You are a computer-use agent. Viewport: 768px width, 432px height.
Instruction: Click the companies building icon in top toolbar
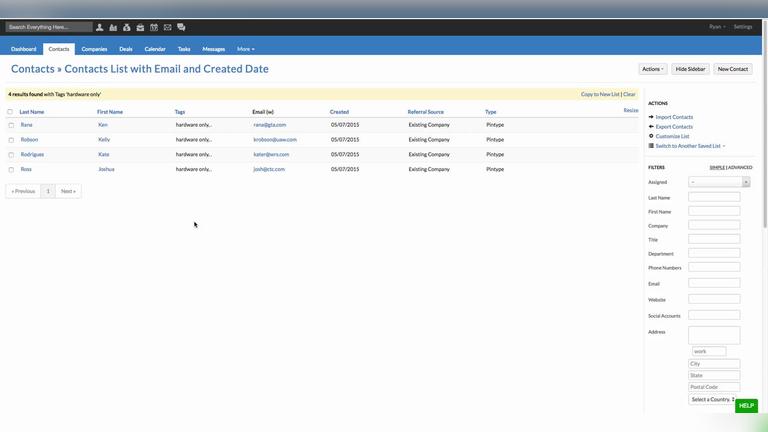(113, 27)
